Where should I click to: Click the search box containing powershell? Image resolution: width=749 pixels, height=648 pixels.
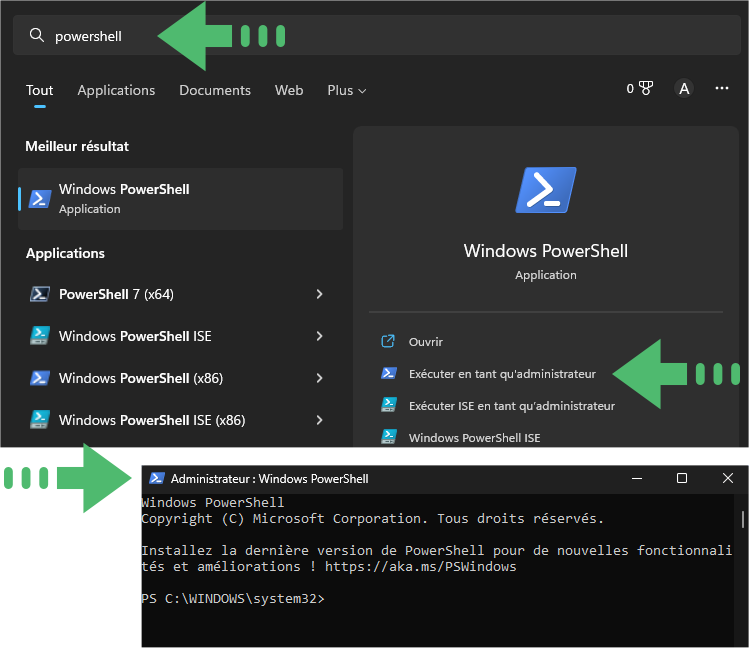376,35
